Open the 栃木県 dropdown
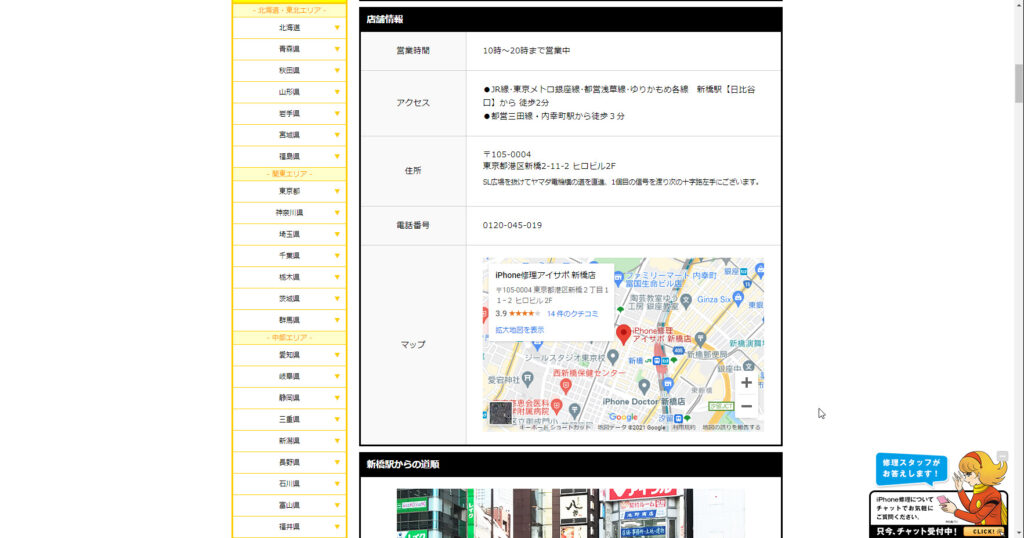The height and width of the screenshot is (538, 1024). (x=289, y=277)
